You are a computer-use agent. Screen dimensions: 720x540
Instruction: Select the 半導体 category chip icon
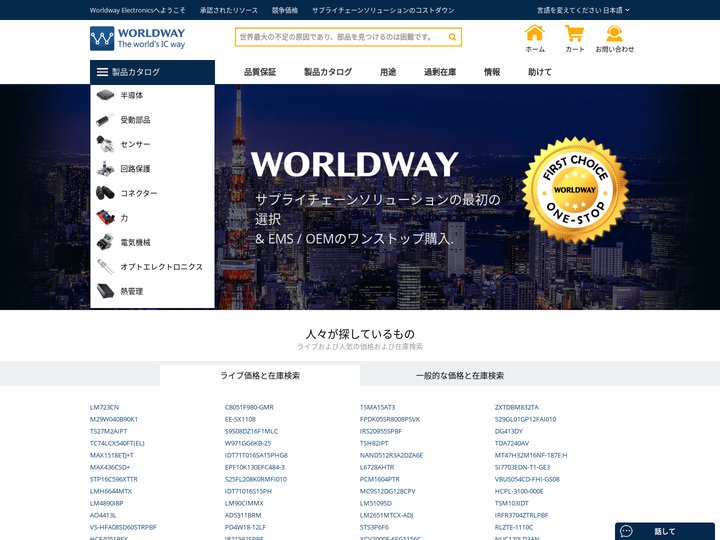[105, 95]
